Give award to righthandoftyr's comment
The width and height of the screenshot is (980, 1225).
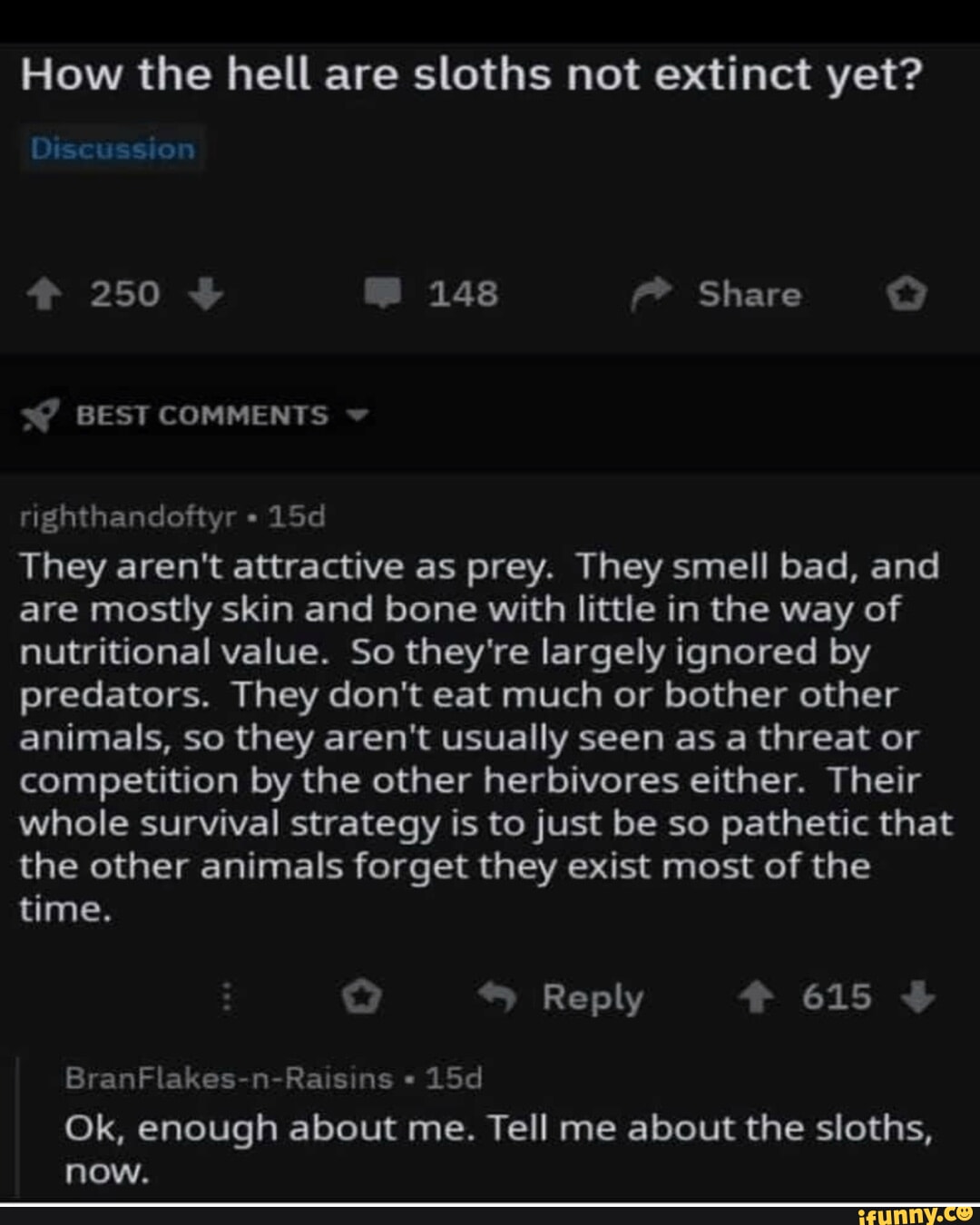click(361, 997)
